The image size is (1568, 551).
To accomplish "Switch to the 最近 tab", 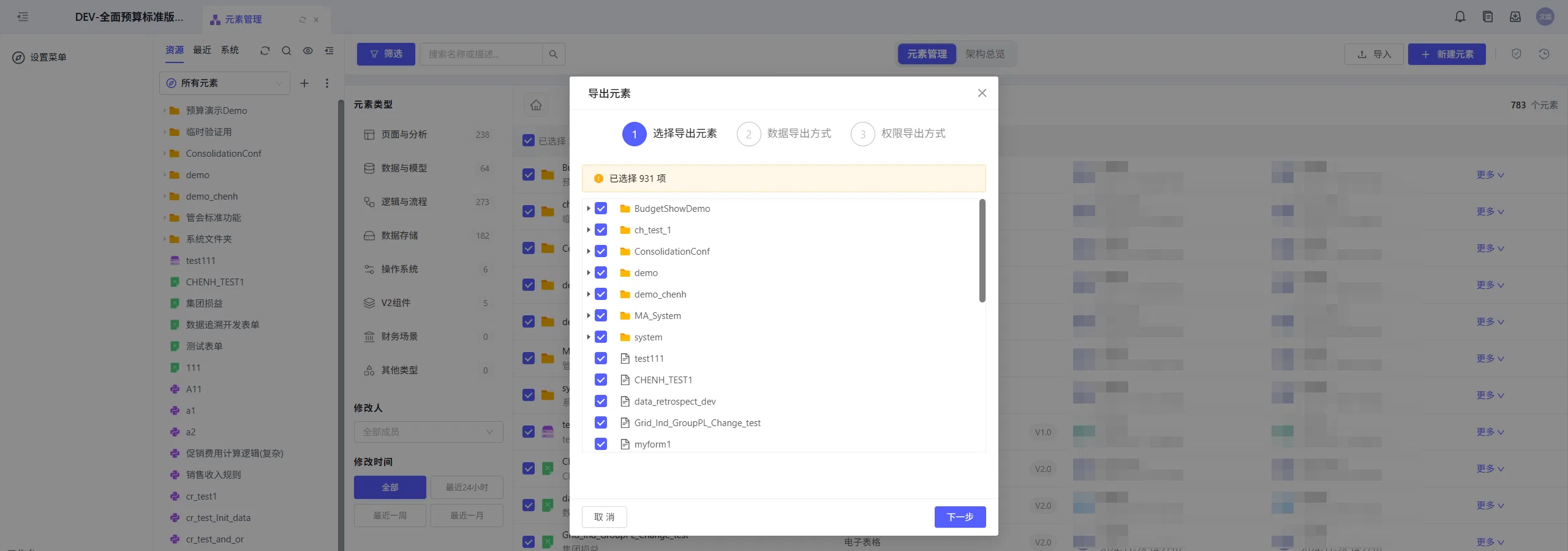I will point(202,50).
